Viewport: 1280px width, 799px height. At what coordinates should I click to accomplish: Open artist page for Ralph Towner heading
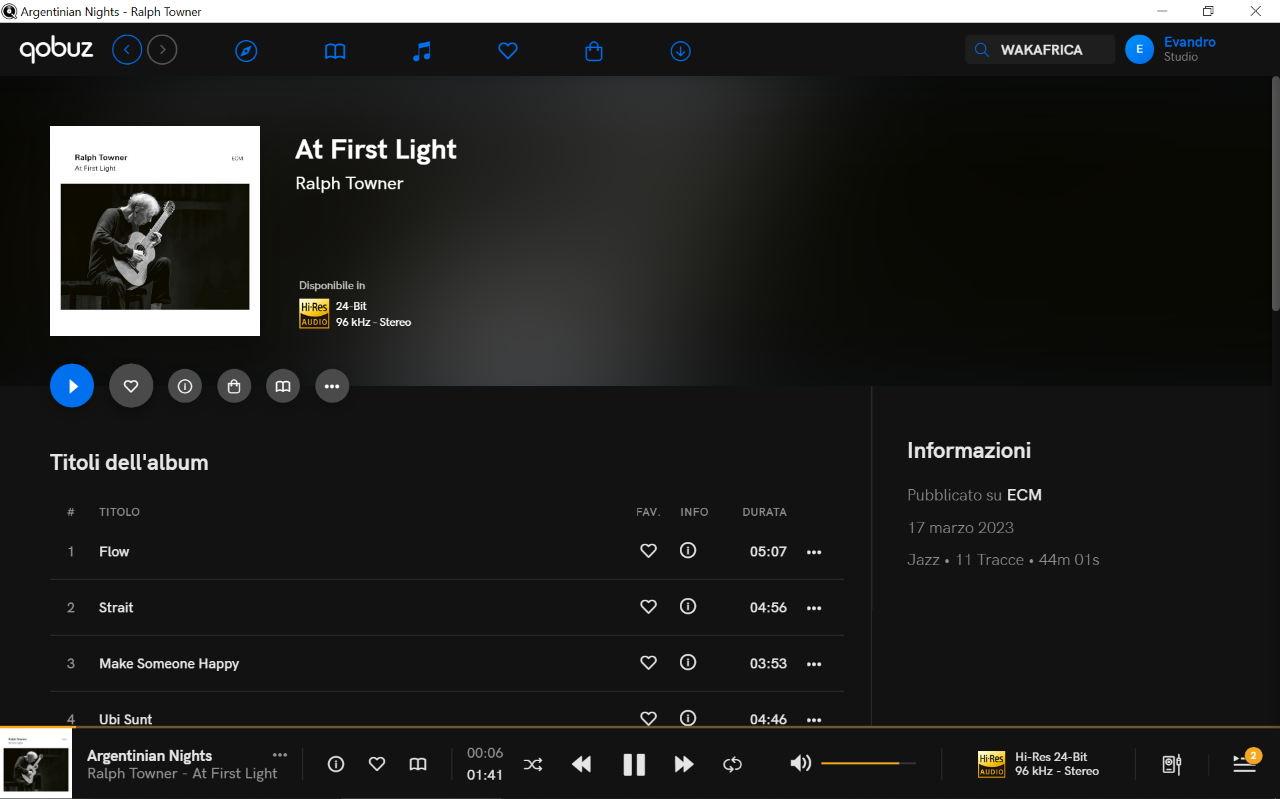click(349, 183)
